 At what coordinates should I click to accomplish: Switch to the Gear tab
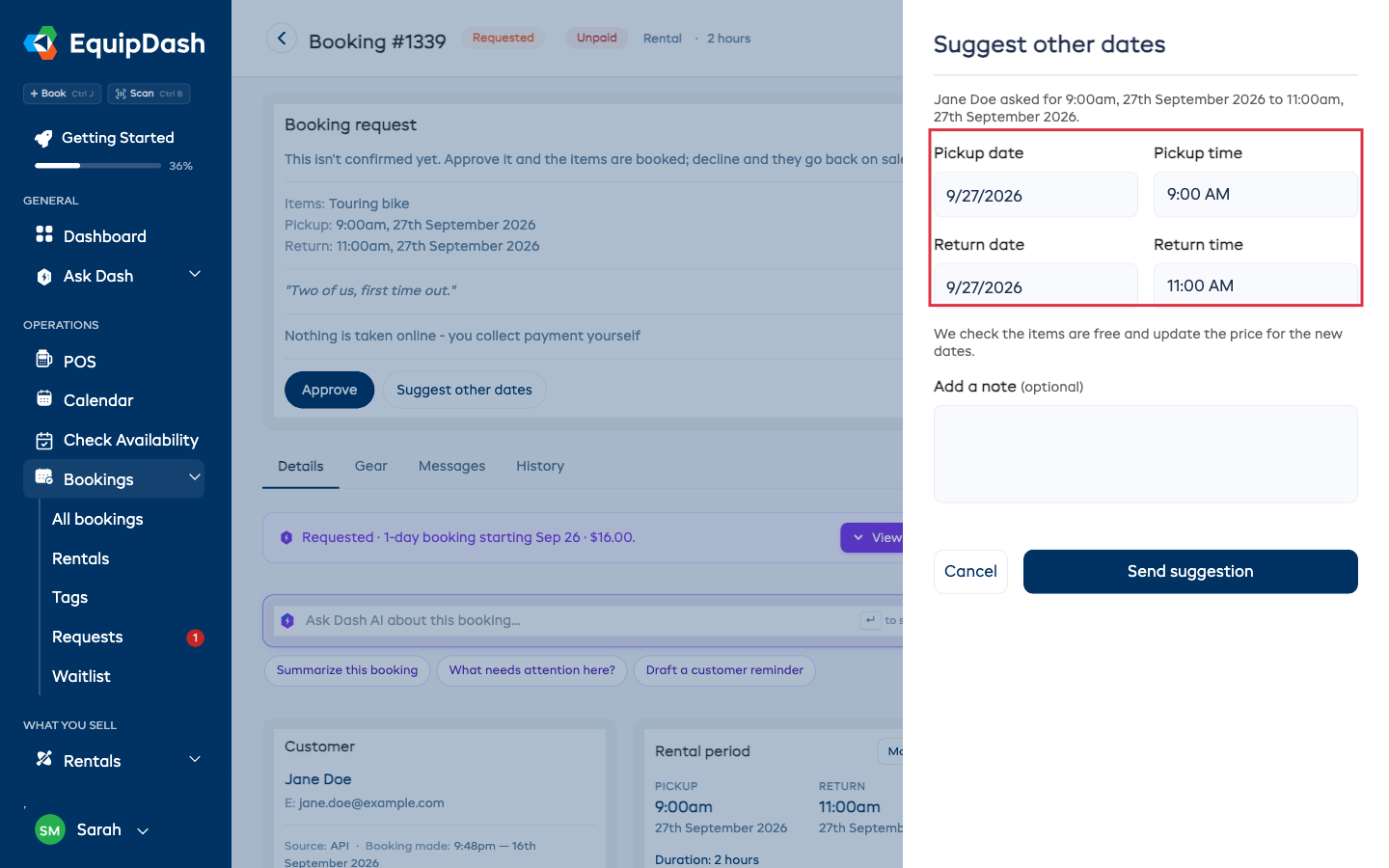point(371,466)
